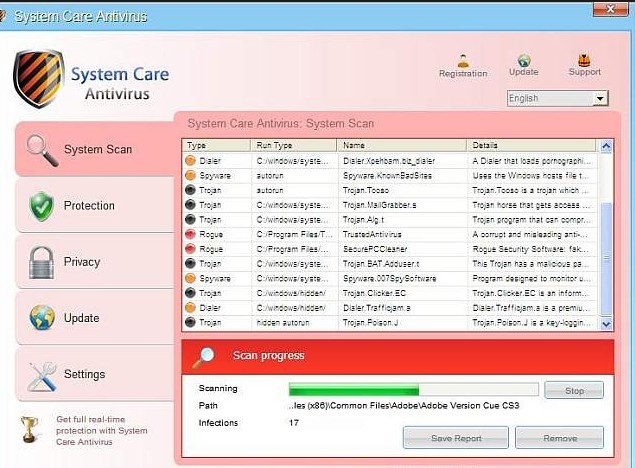Click the Update globe icon in header

click(524, 60)
